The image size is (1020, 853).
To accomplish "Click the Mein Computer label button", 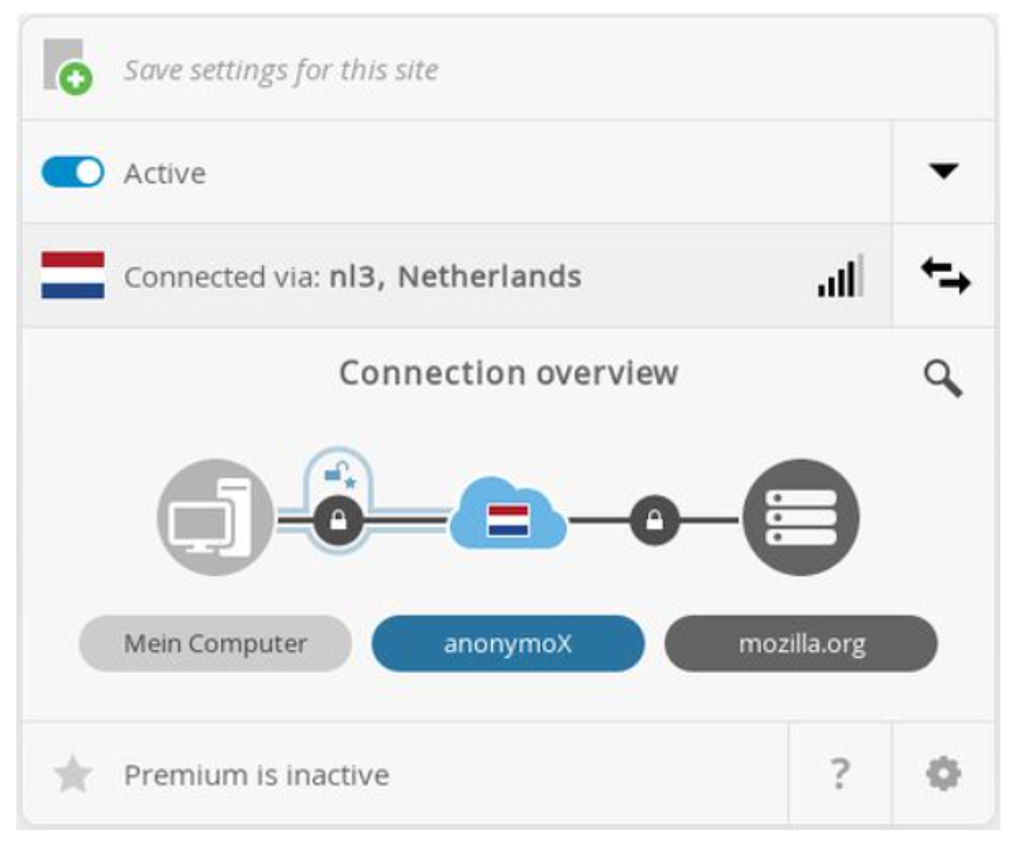I will pyautogui.click(x=215, y=643).
